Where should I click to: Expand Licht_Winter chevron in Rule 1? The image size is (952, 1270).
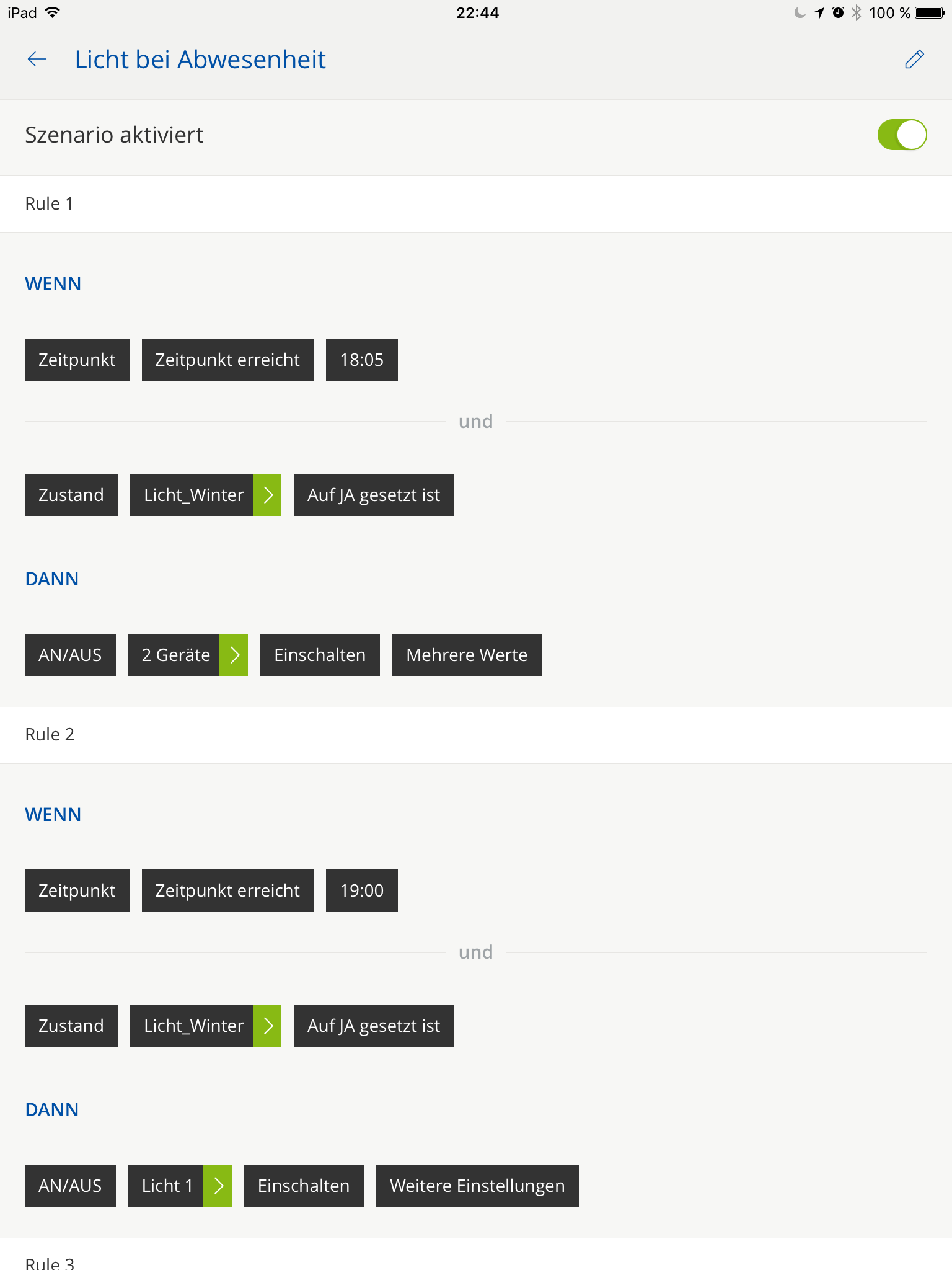pyautogui.click(x=267, y=495)
